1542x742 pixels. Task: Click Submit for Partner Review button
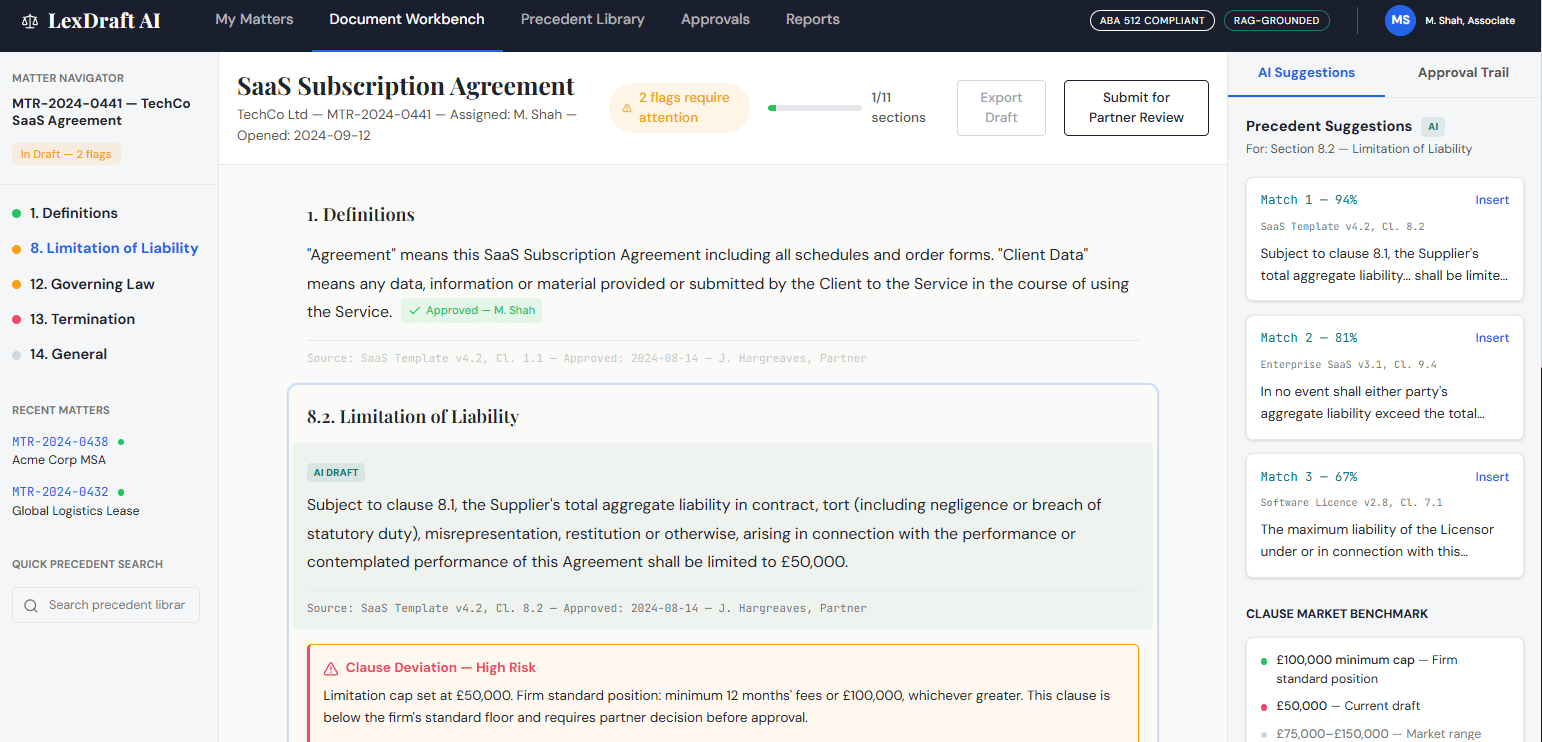pos(1136,108)
